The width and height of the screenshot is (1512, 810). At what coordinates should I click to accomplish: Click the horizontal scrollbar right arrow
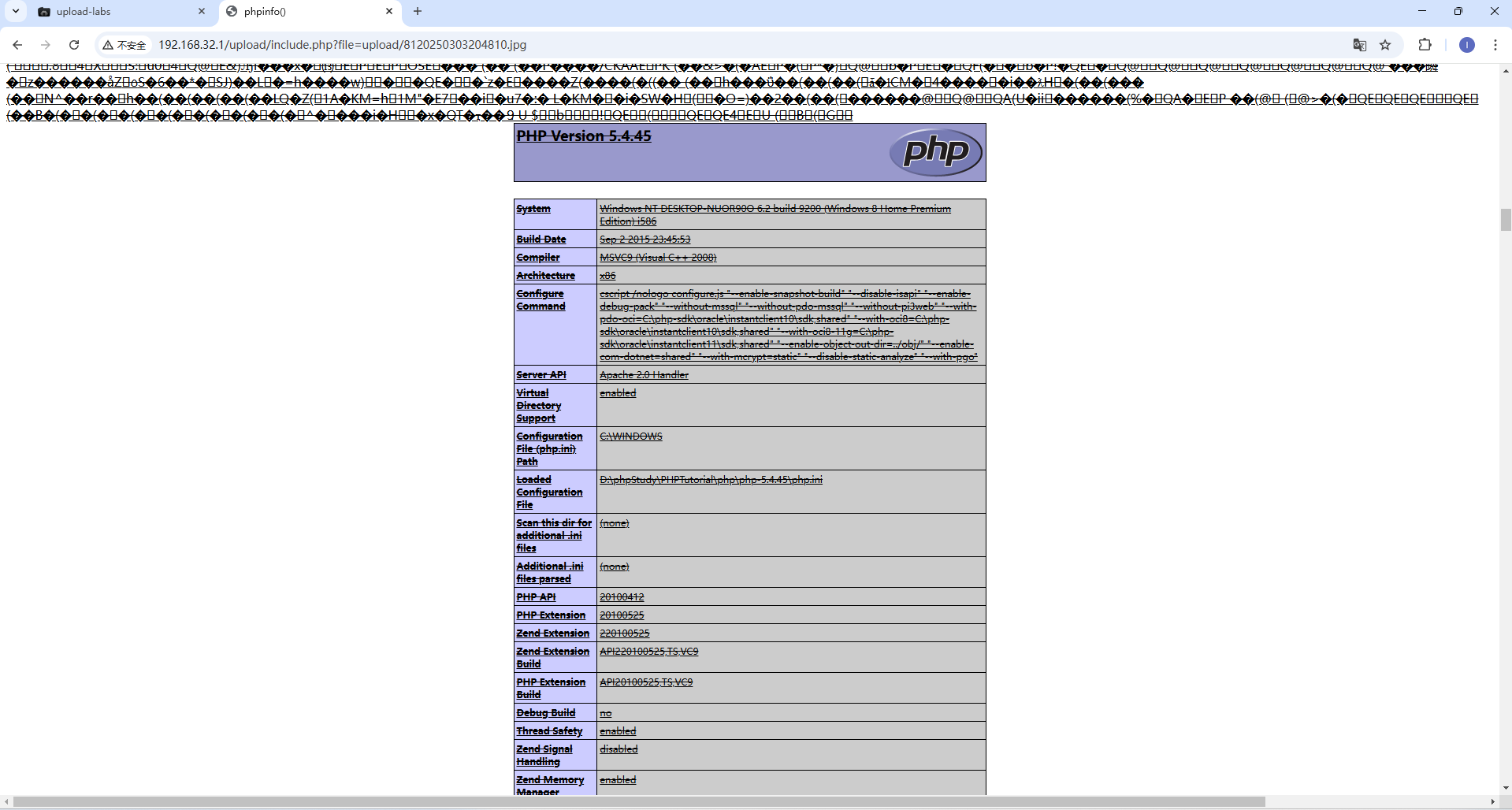pos(1492,802)
